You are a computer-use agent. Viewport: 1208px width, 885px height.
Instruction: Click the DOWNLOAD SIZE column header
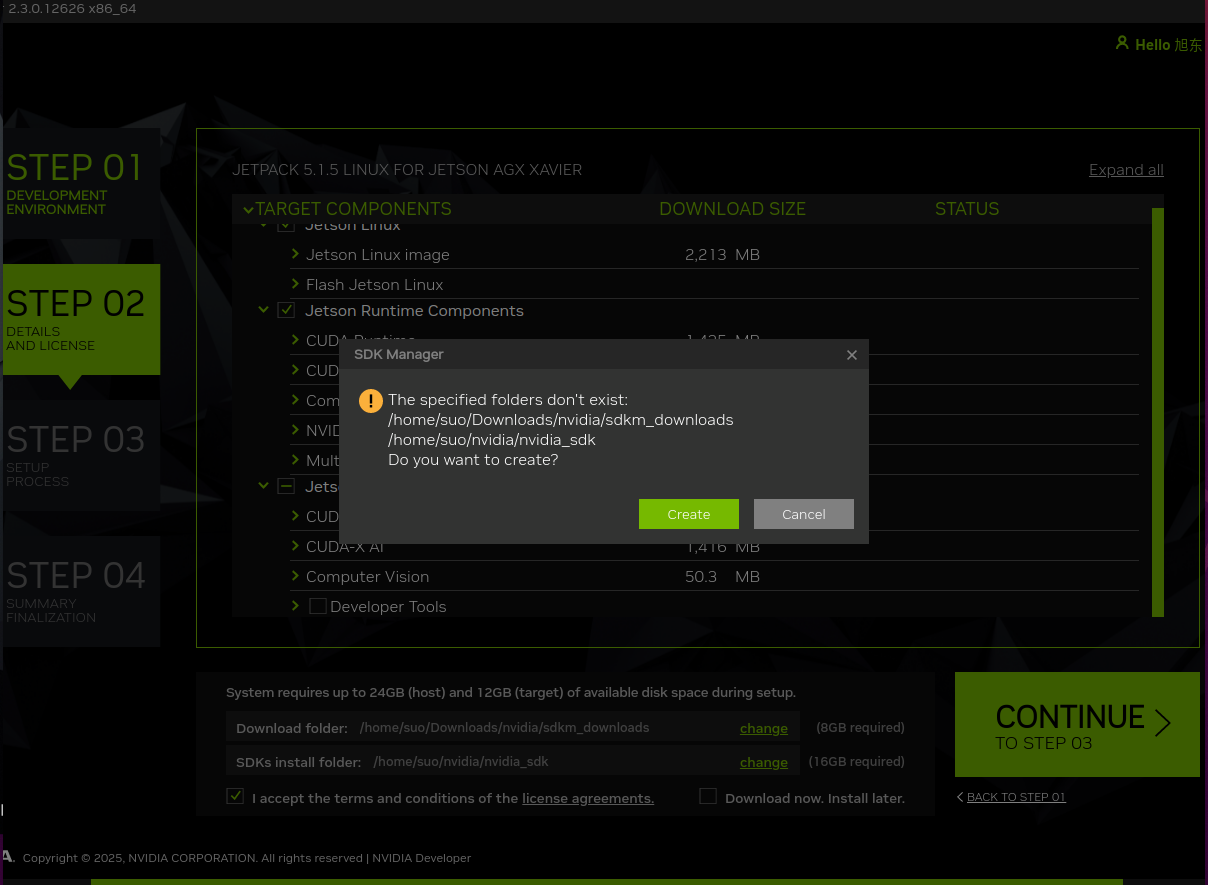click(732, 209)
